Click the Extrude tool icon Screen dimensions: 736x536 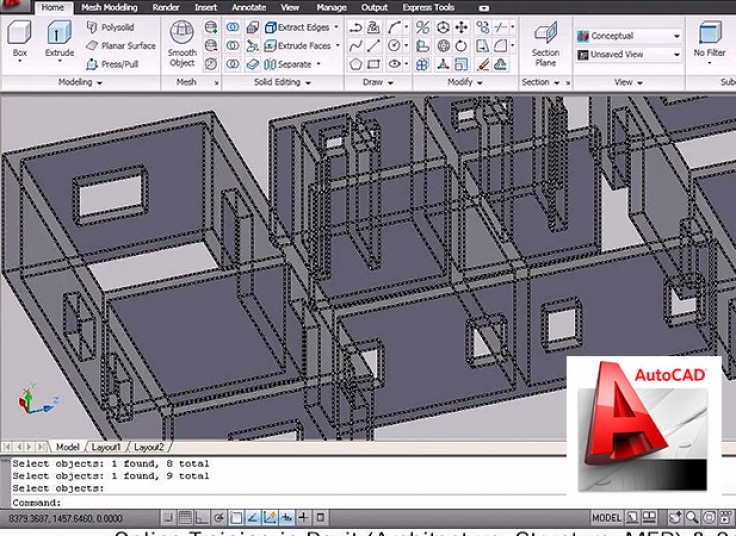point(59,38)
